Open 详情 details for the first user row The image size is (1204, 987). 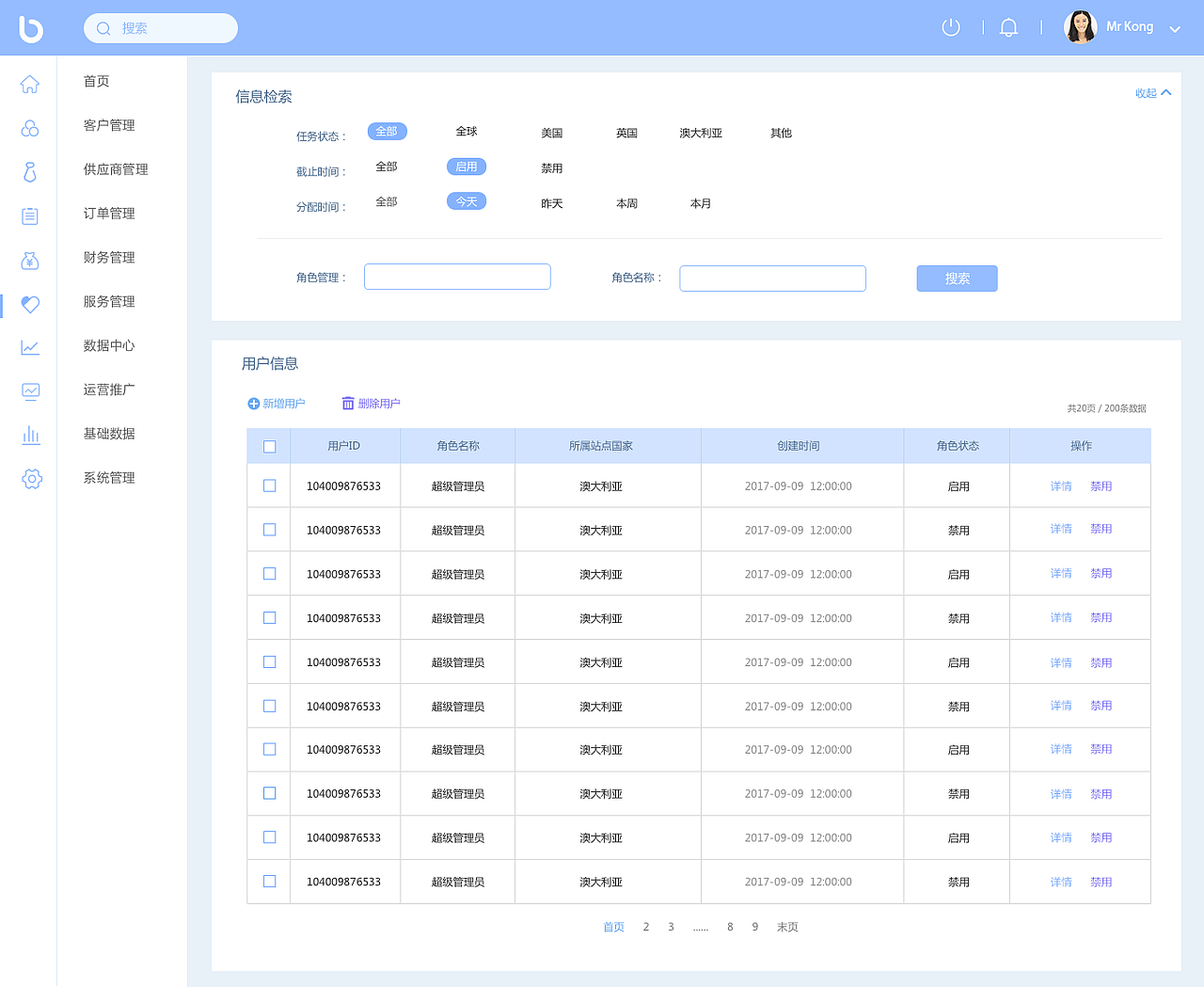coord(1060,486)
